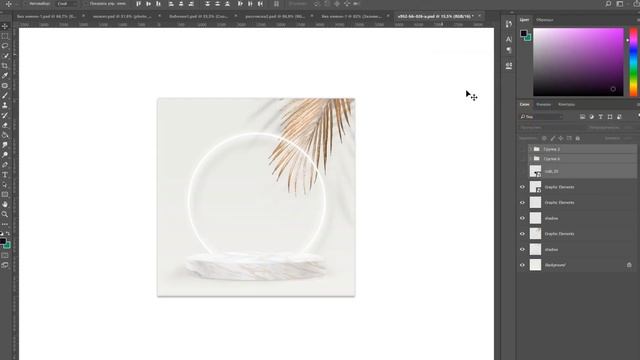Switch to the Контуры (Paths) tab
Viewport: 640px width, 360px height.
(566, 104)
